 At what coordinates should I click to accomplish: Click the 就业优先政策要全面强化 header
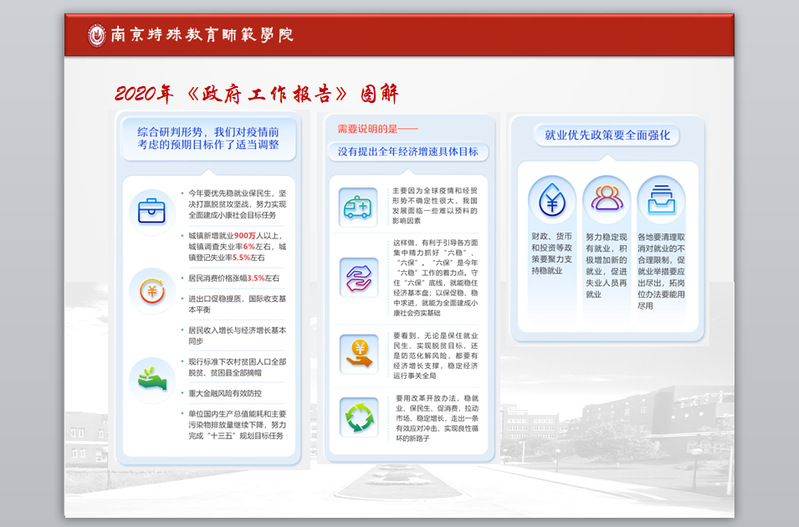607,135
